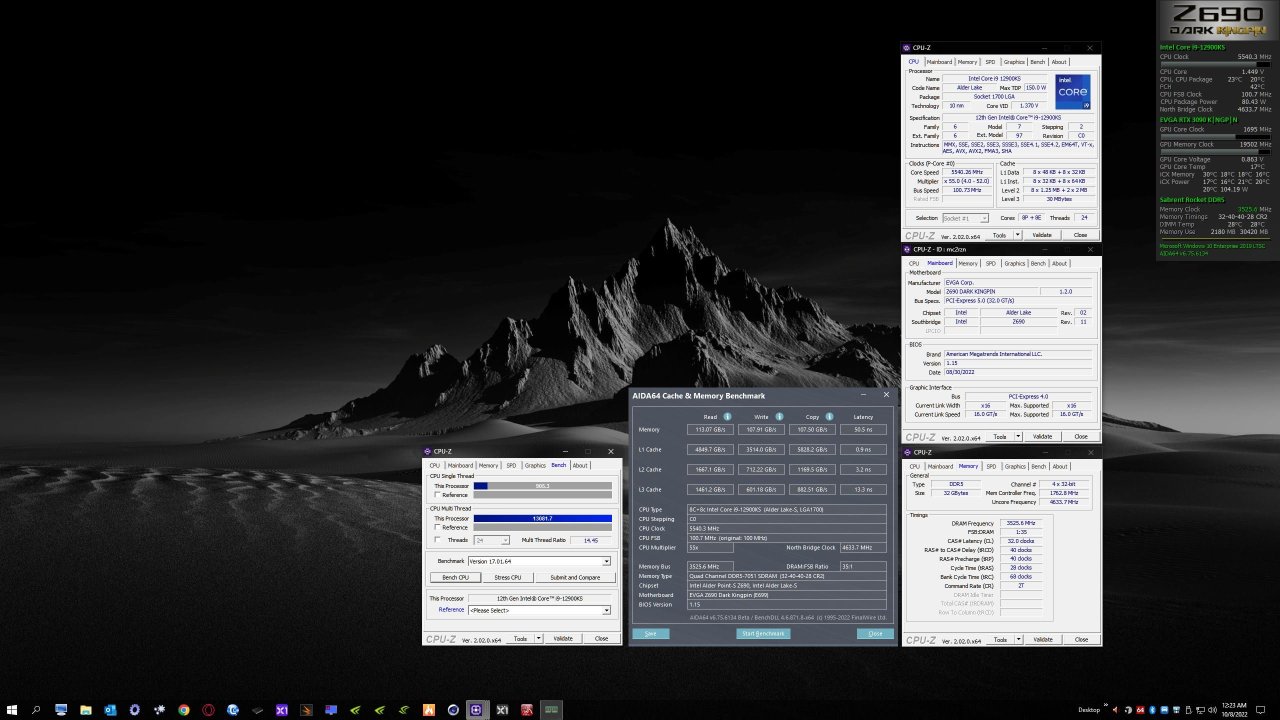Open Opera browser from the taskbar

tap(208, 710)
